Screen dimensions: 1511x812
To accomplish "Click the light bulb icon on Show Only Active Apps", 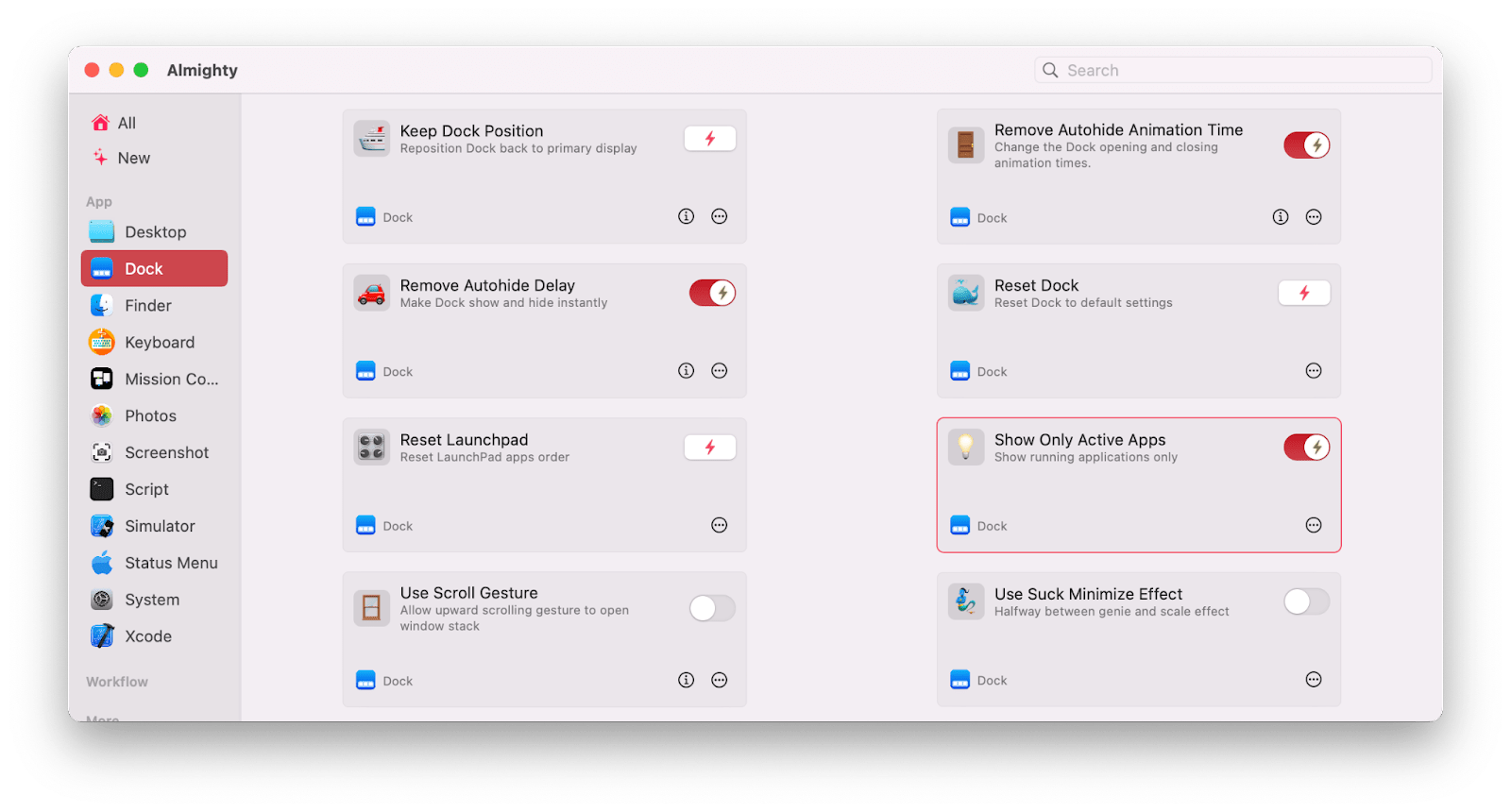I will click(x=966, y=448).
